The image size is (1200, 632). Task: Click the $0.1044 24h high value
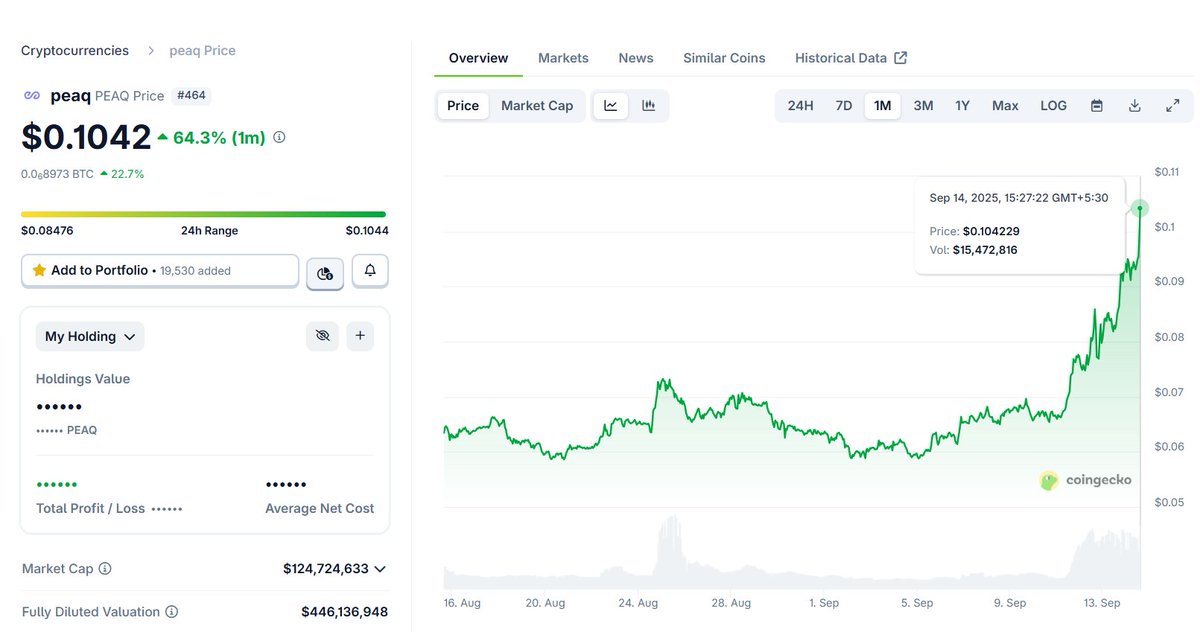tap(367, 230)
